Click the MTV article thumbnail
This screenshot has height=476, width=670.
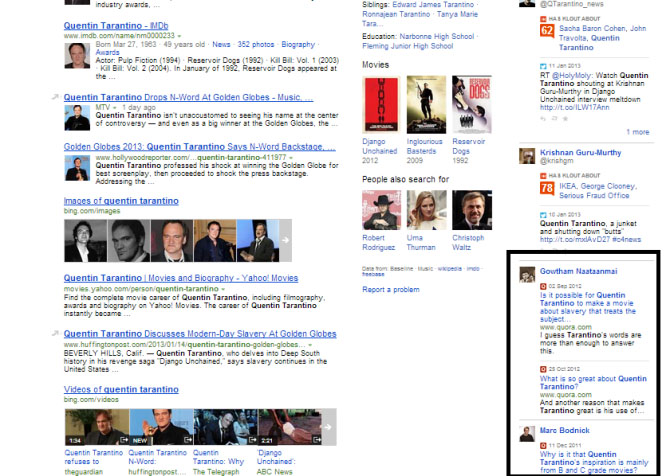tap(77, 118)
